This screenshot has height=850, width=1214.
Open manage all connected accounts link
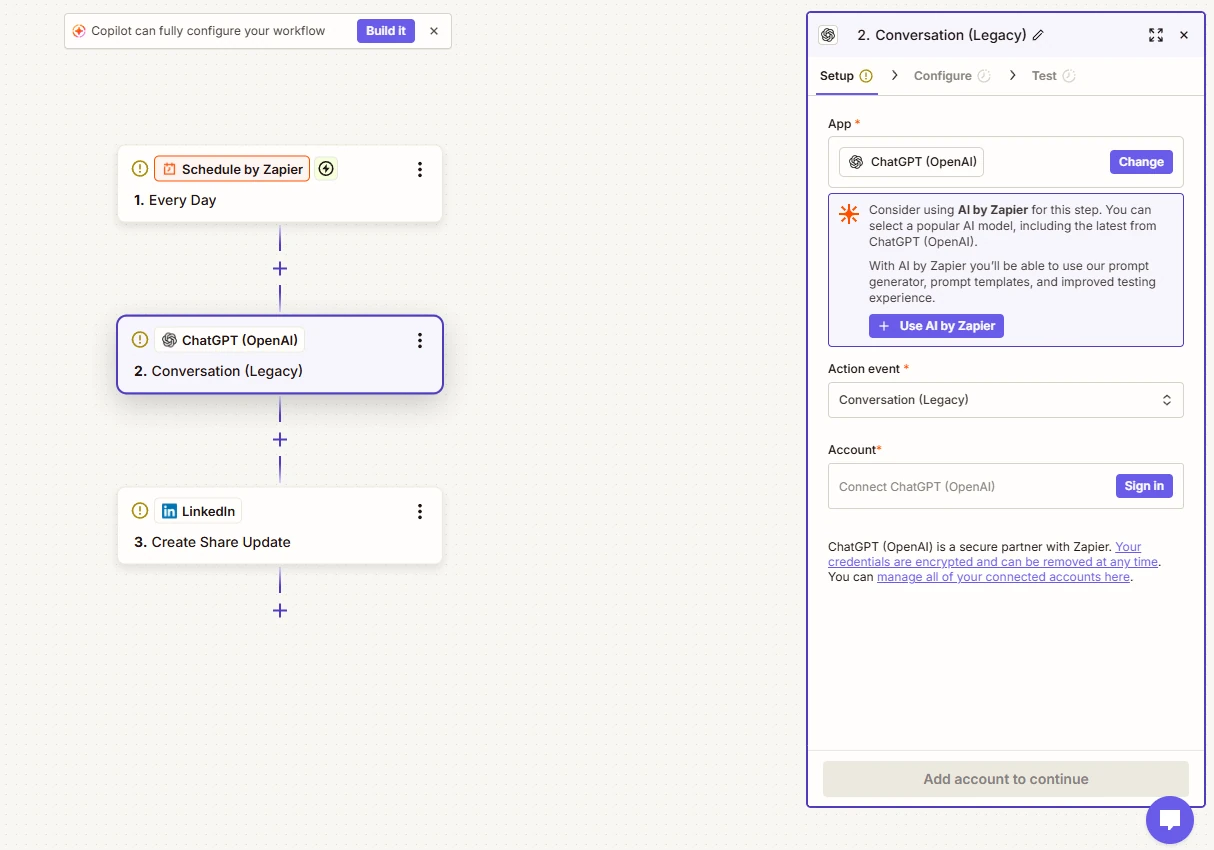pos(1003,577)
